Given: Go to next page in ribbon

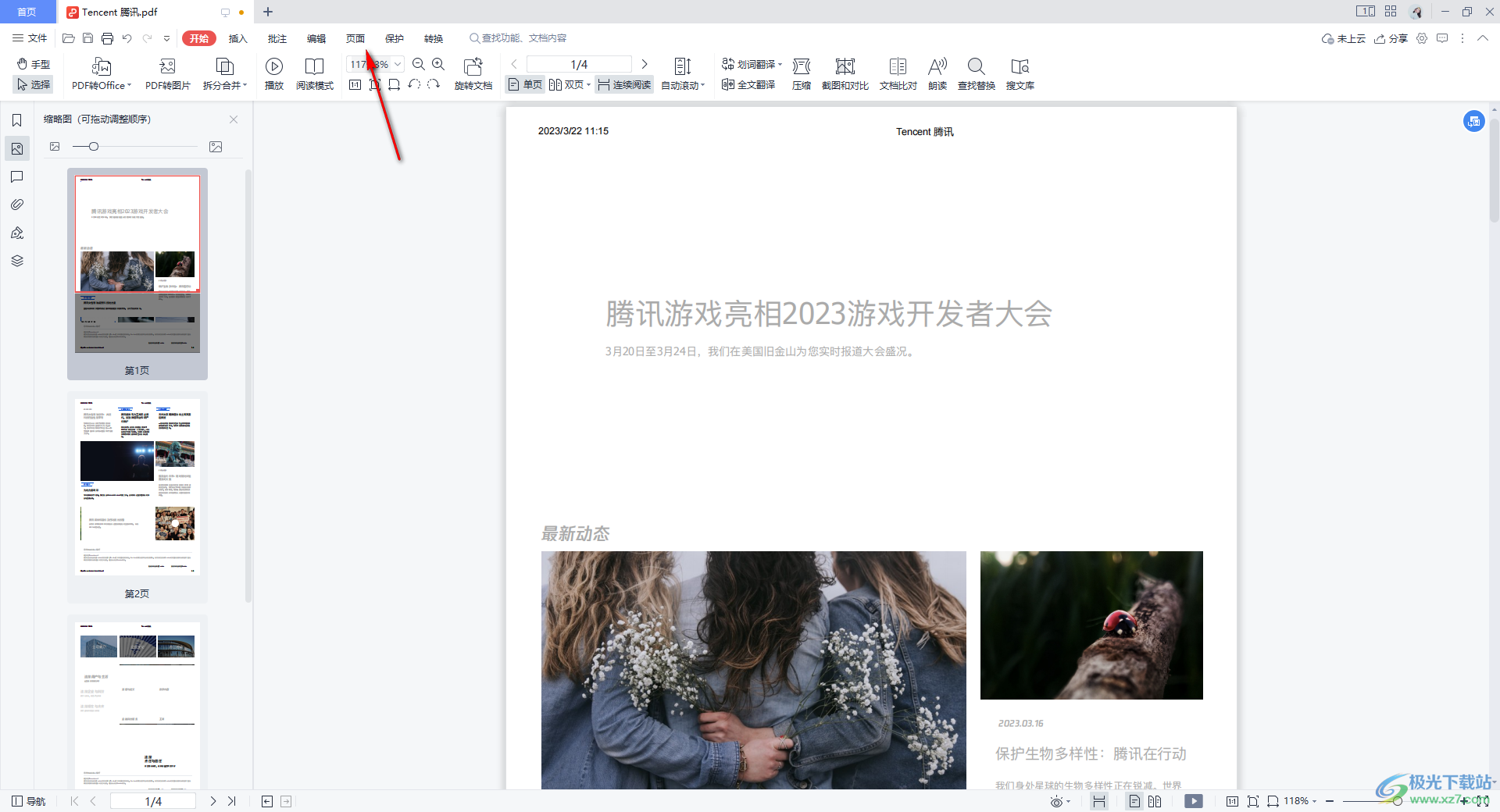Looking at the screenshot, I should (x=645, y=64).
